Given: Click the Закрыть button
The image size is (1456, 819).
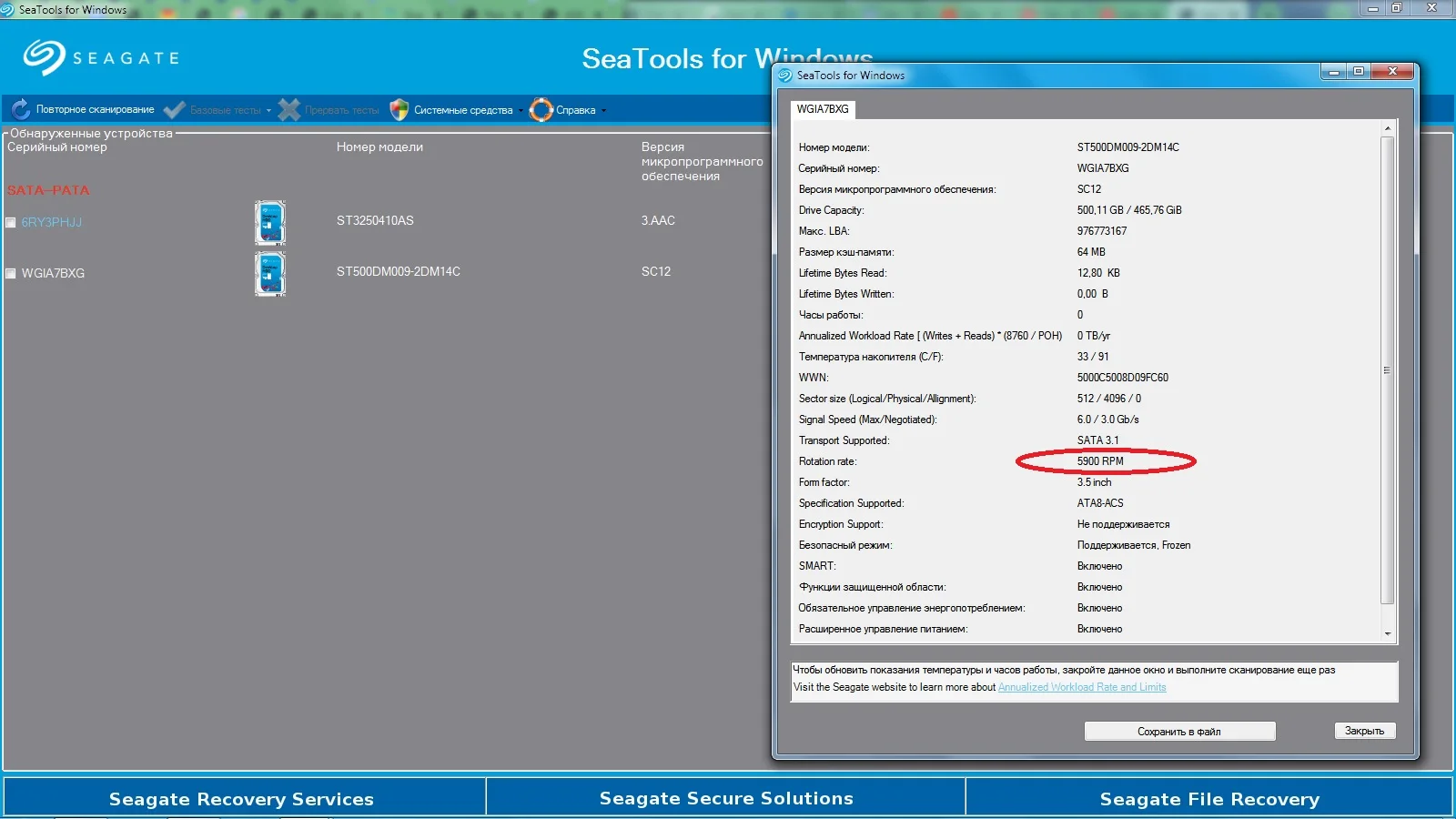Looking at the screenshot, I should [x=1364, y=731].
